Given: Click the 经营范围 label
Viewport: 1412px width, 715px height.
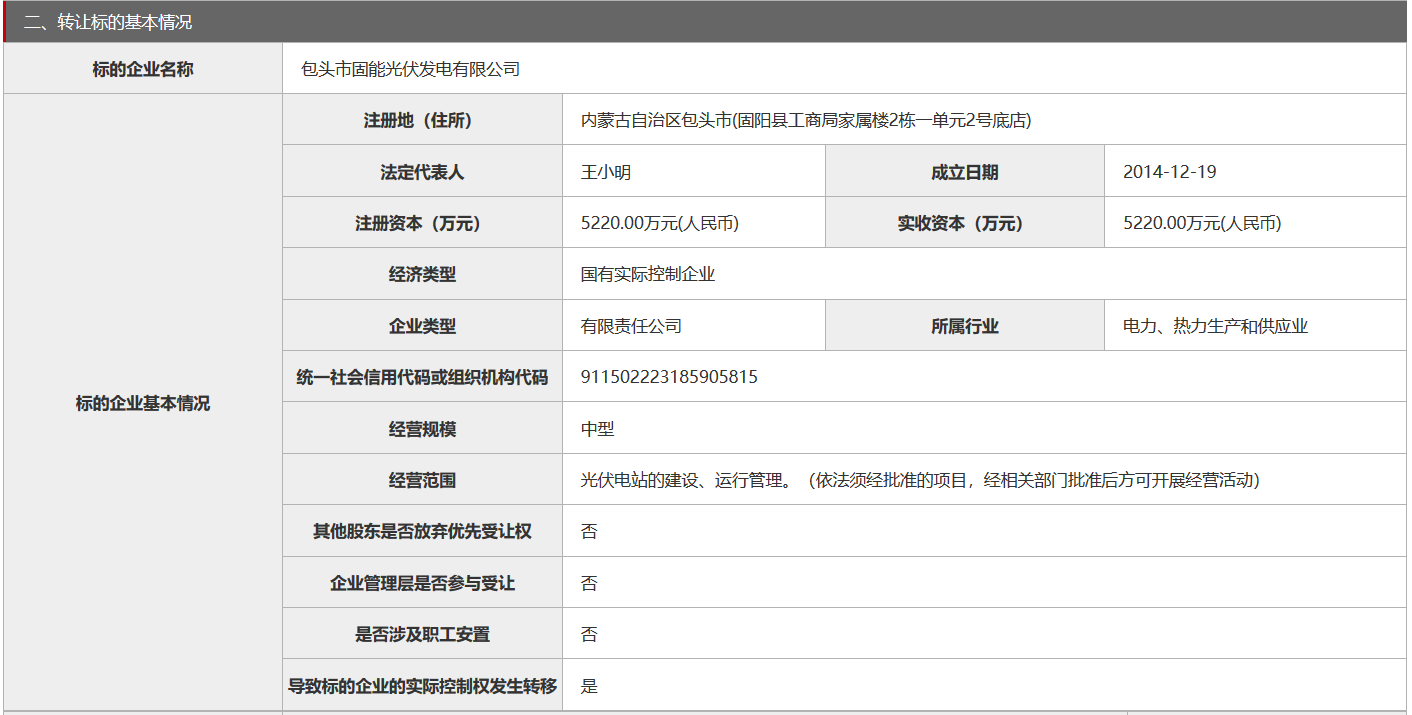Looking at the screenshot, I should [x=422, y=481].
